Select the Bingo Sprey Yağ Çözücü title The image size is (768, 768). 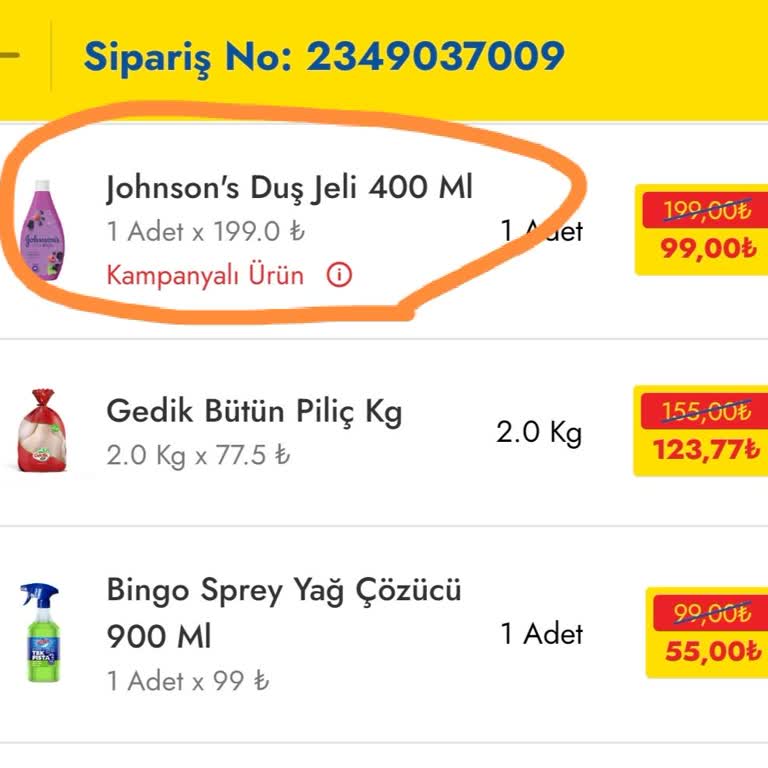click(x=284, y=591)
